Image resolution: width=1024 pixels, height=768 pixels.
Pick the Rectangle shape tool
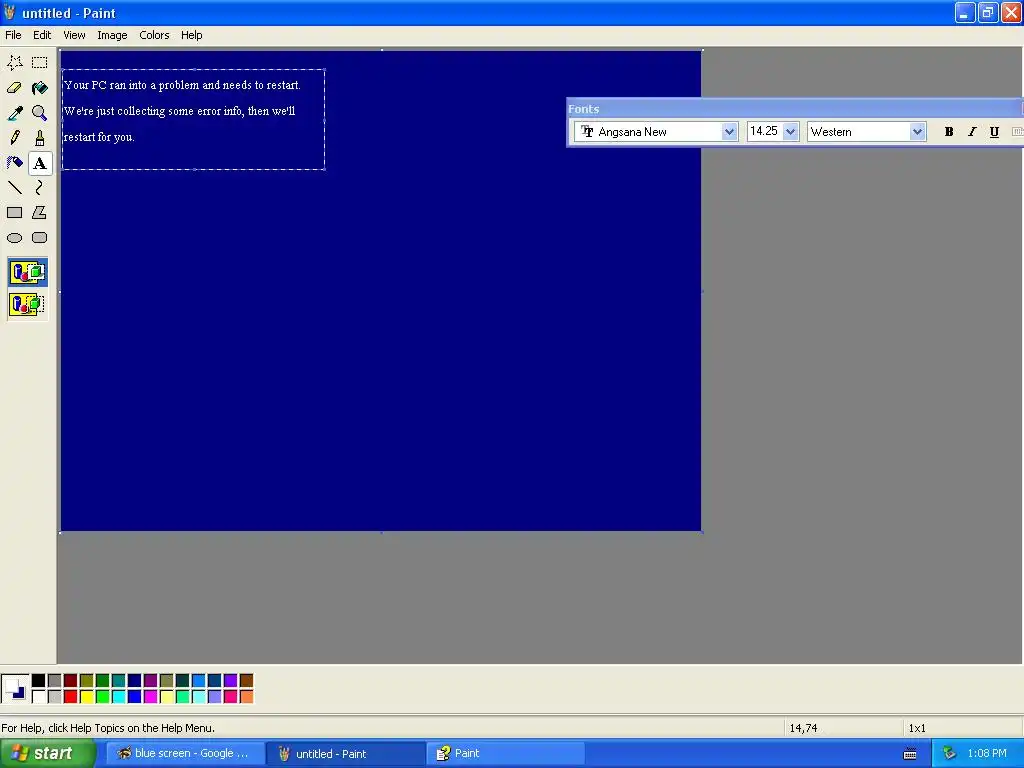click(14, 213)
